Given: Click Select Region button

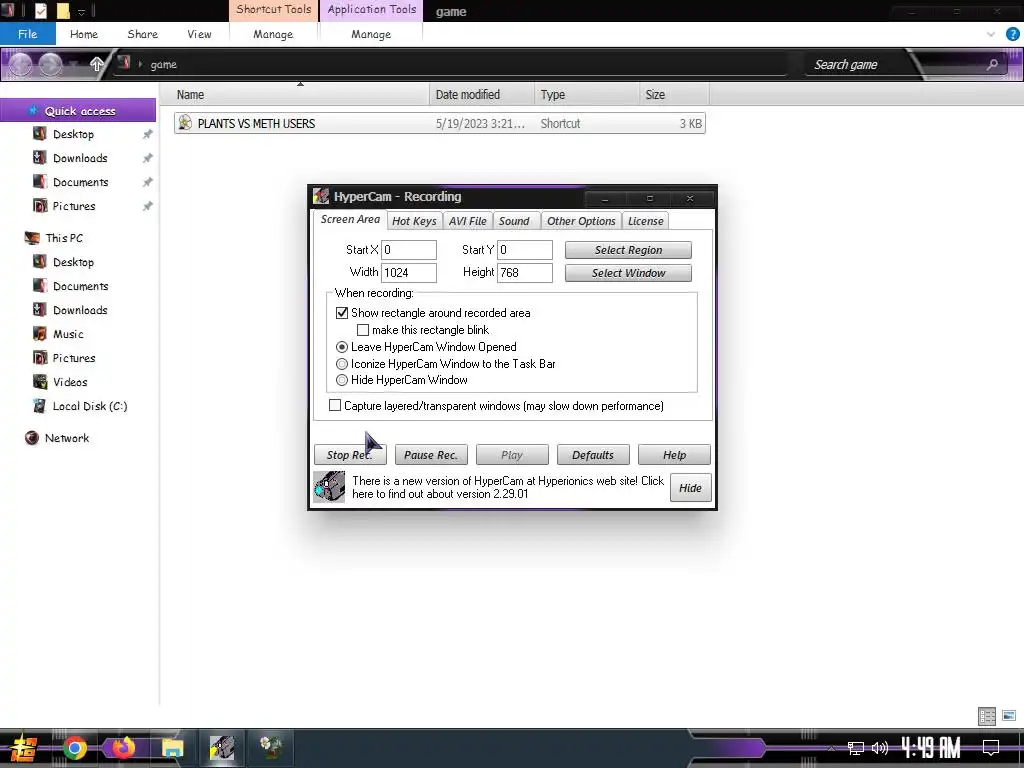Looking at the screenshot, I should point(628,249).
